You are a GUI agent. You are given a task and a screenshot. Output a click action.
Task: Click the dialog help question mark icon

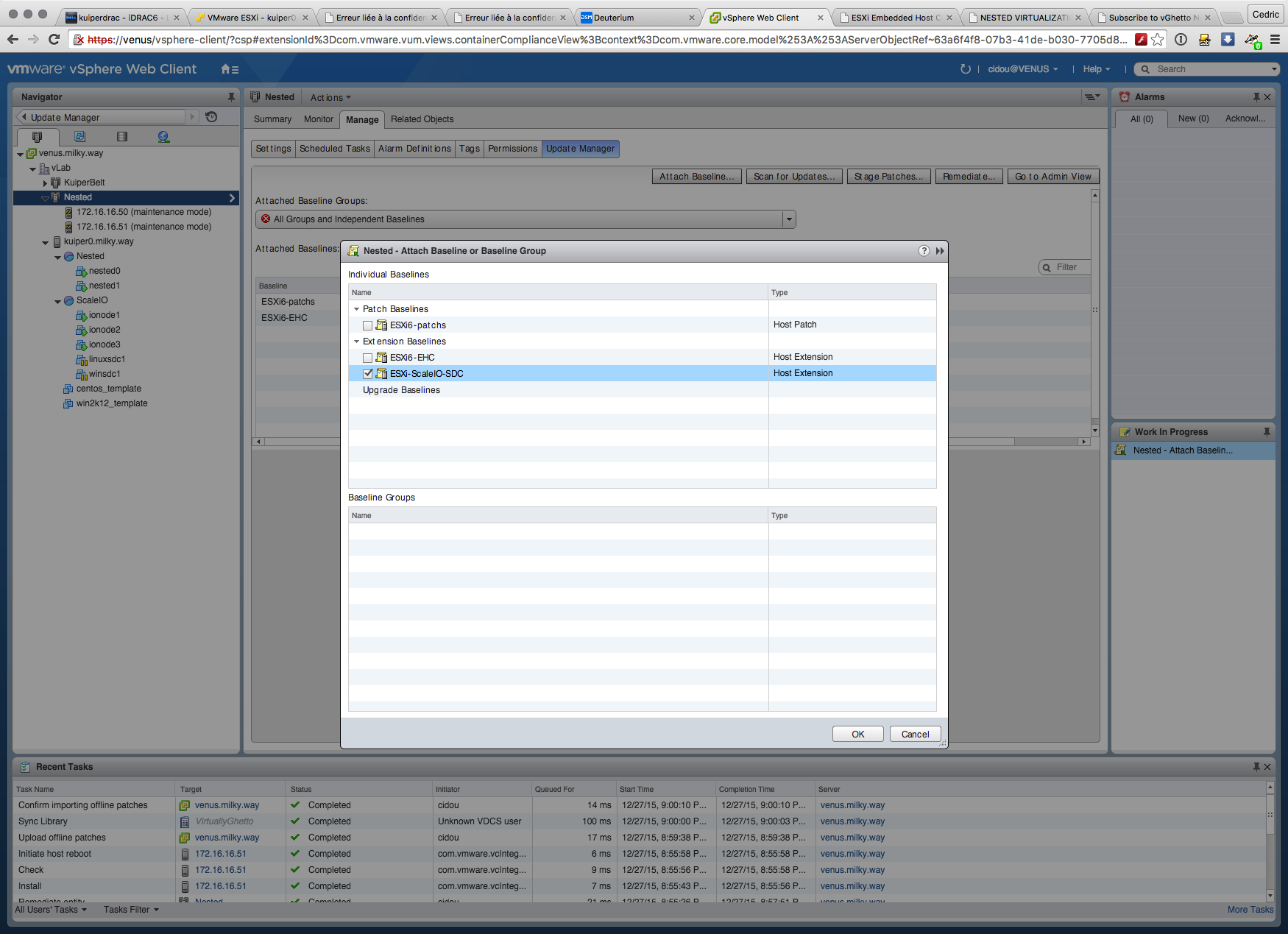pos(924,251)
